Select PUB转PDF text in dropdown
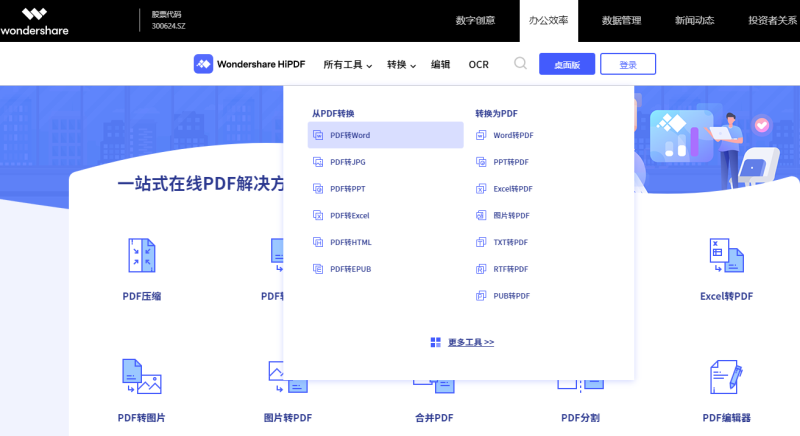This screenshot has width=800, height=436. coord(511,296)
